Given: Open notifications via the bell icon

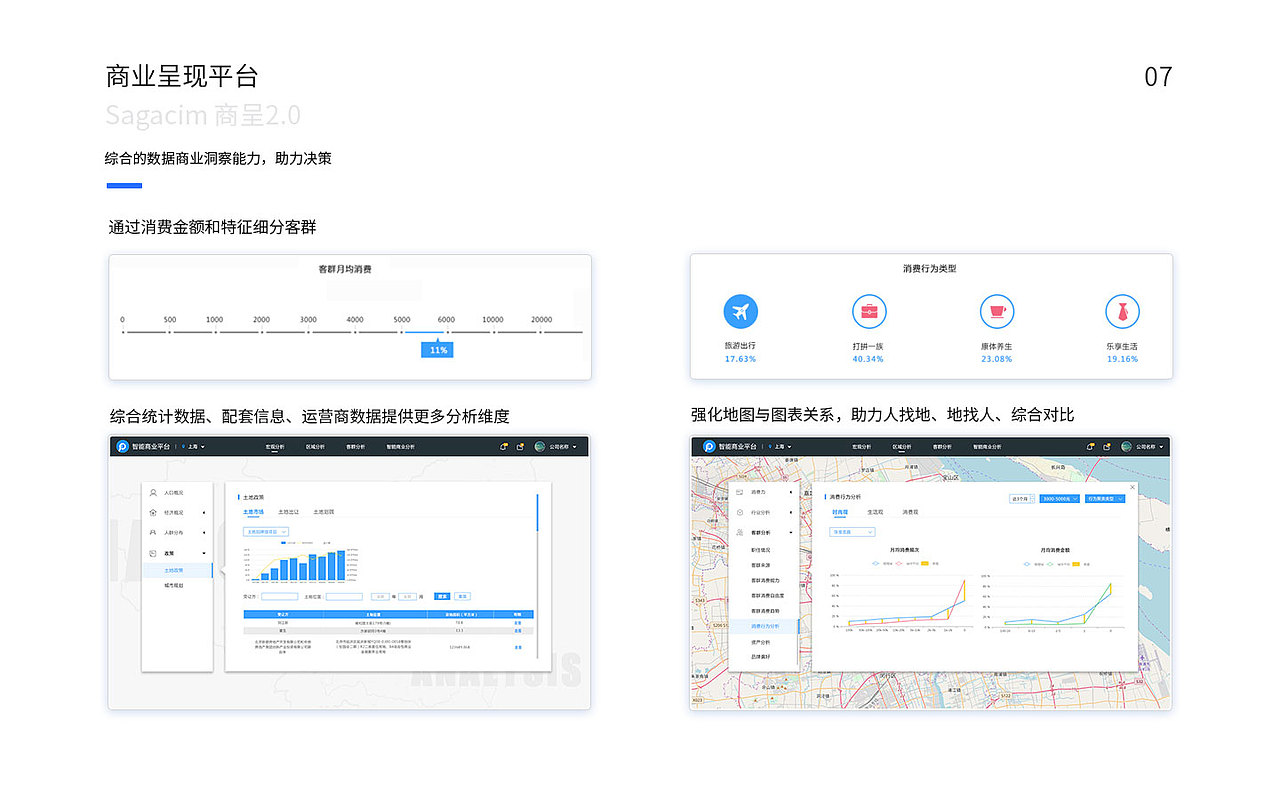Looking at the screenshot, I should click(x=1091, y=446).
